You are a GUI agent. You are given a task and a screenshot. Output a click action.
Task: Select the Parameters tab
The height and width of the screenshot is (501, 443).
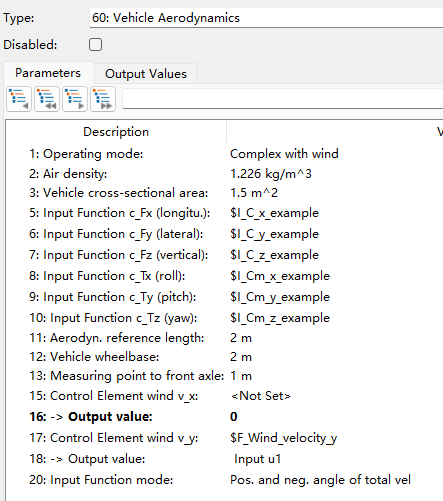click(48, 73)
